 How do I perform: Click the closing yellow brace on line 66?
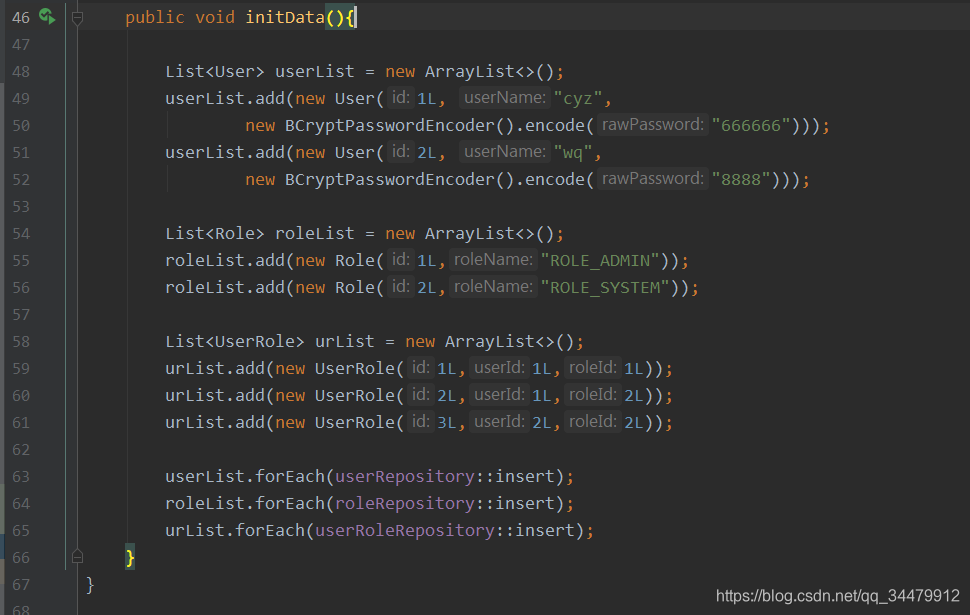point(130,557)
